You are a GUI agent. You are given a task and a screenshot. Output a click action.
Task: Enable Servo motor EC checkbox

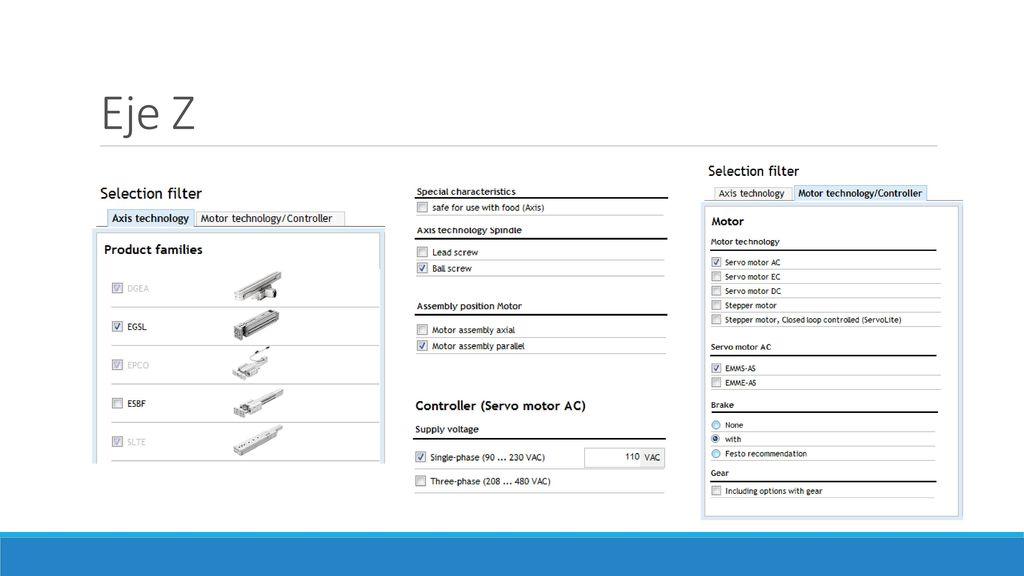click(716, 276)
